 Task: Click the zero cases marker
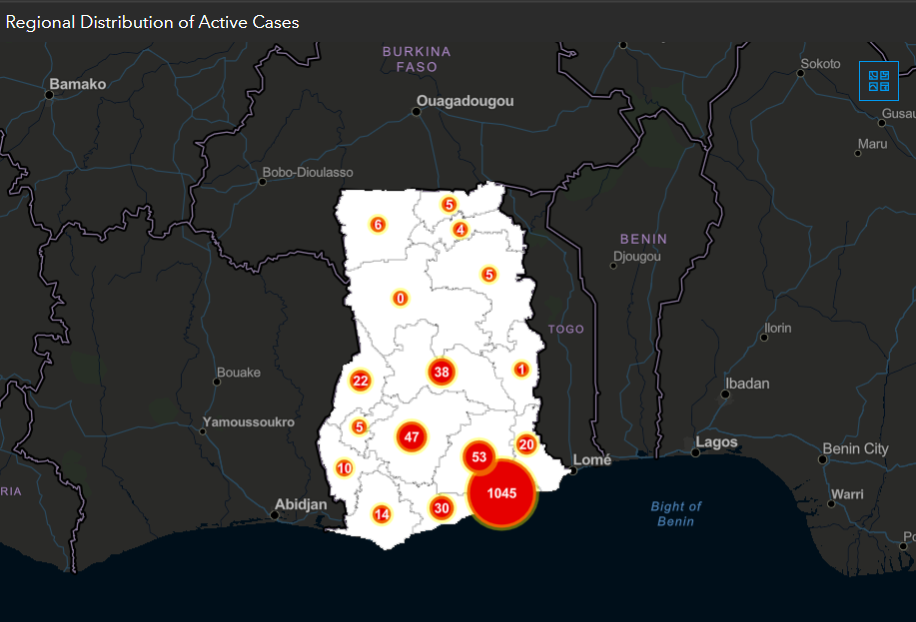click(x=400, y=298)
